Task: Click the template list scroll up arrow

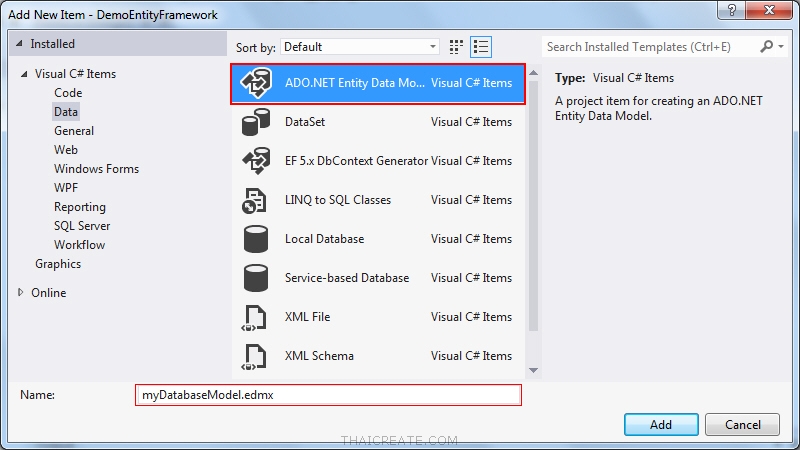Action: (533, 72)
